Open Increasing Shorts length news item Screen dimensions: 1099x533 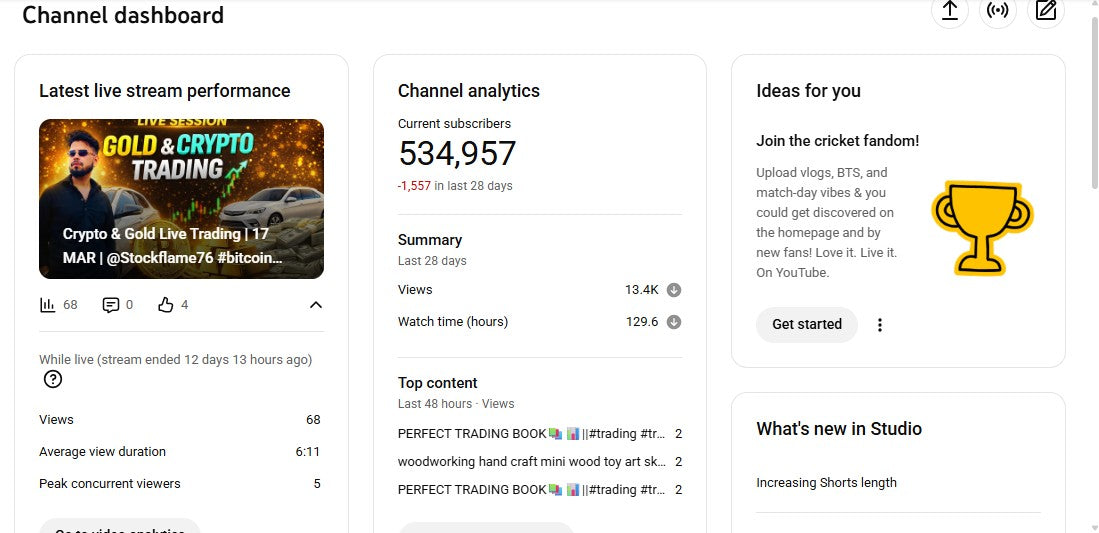click(826, 483)
